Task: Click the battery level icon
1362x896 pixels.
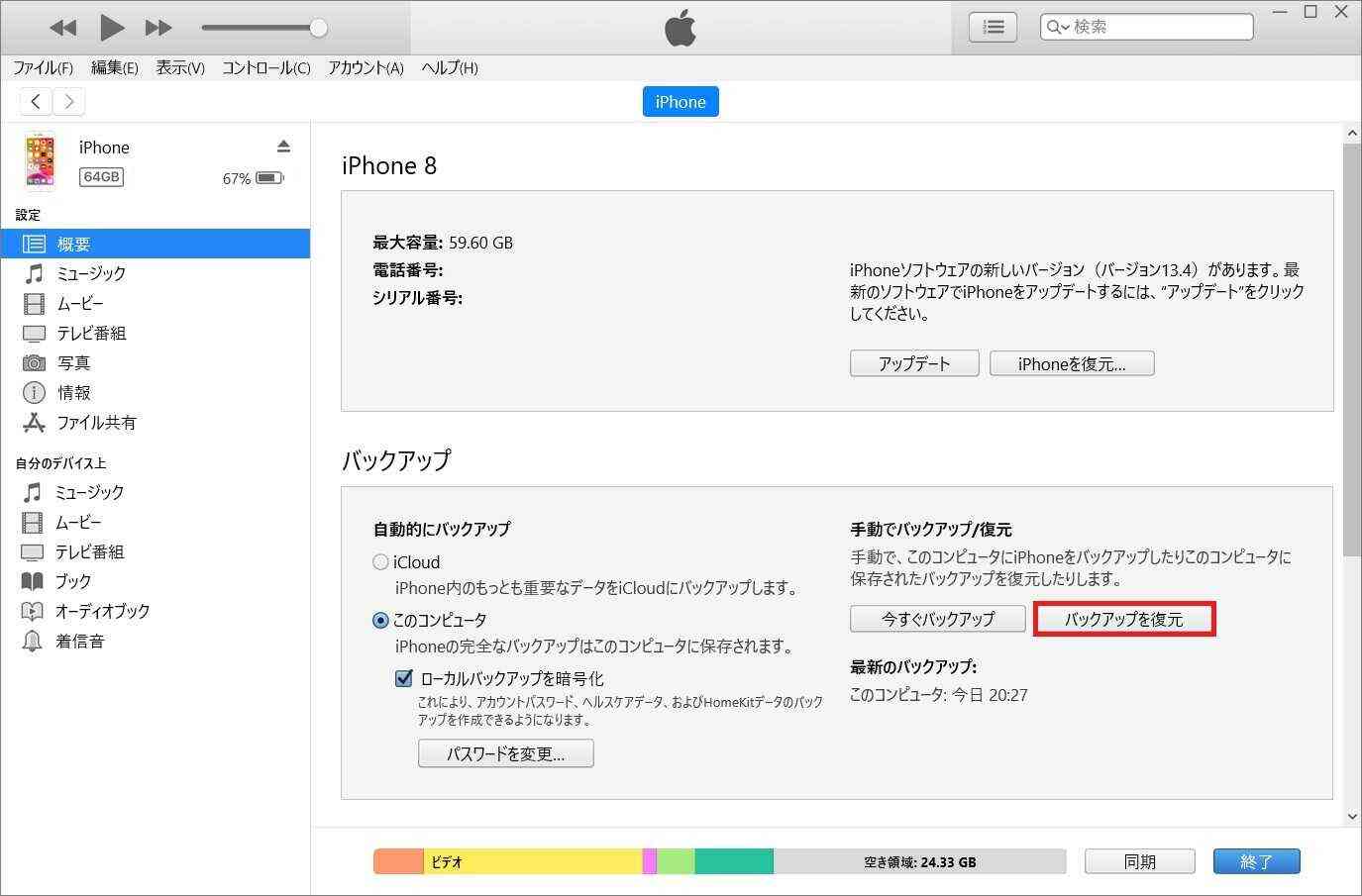Action: point(269,178)
